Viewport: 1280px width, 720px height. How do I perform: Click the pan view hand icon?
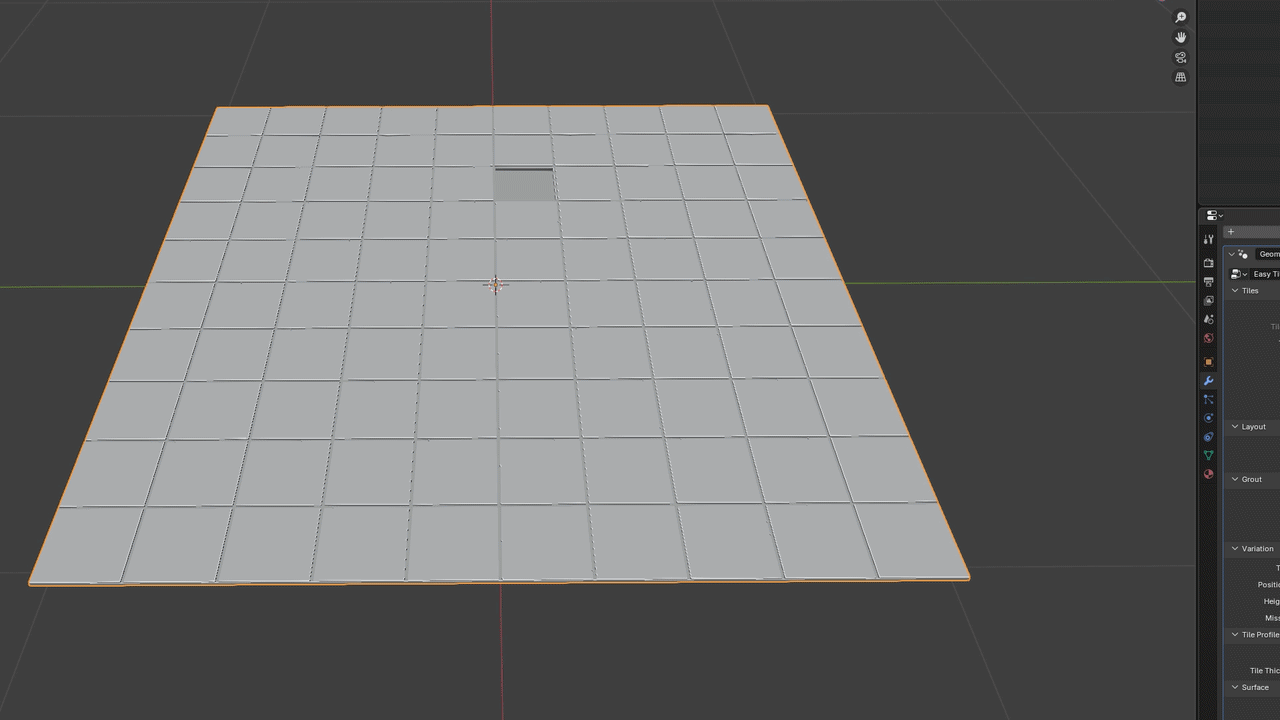click(1181, 38)
